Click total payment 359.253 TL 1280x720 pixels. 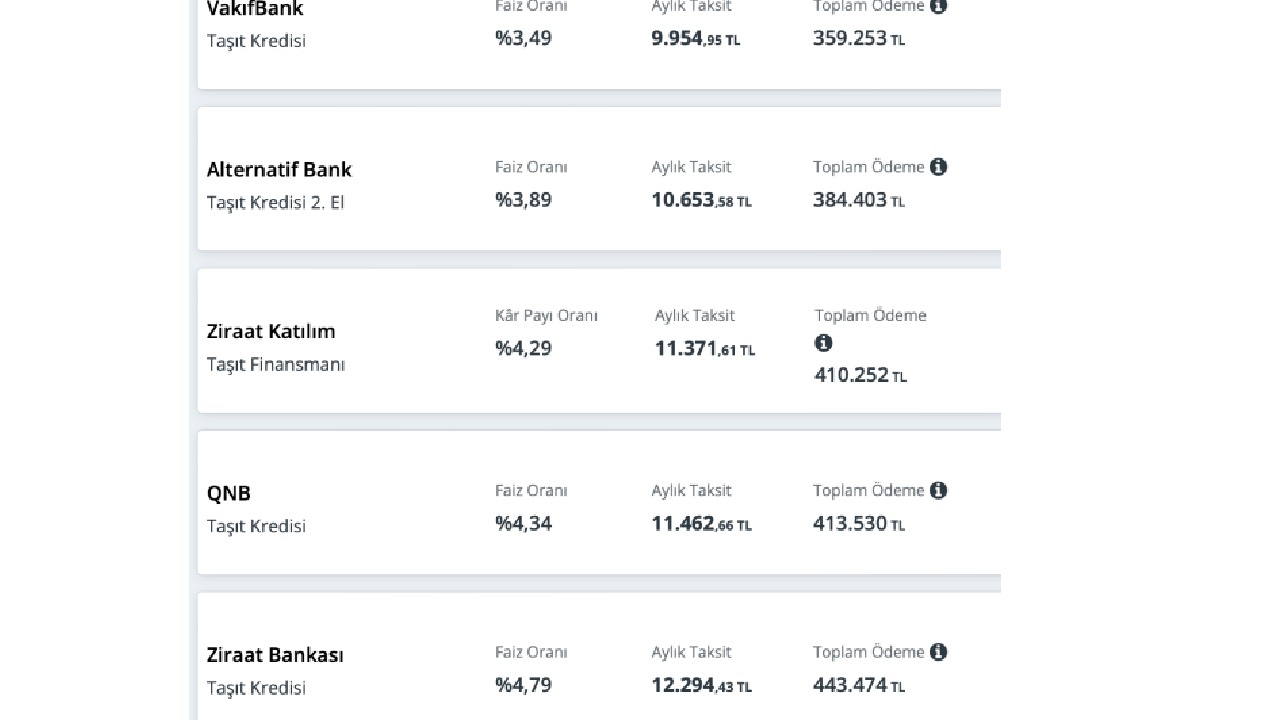click(859, 38)
